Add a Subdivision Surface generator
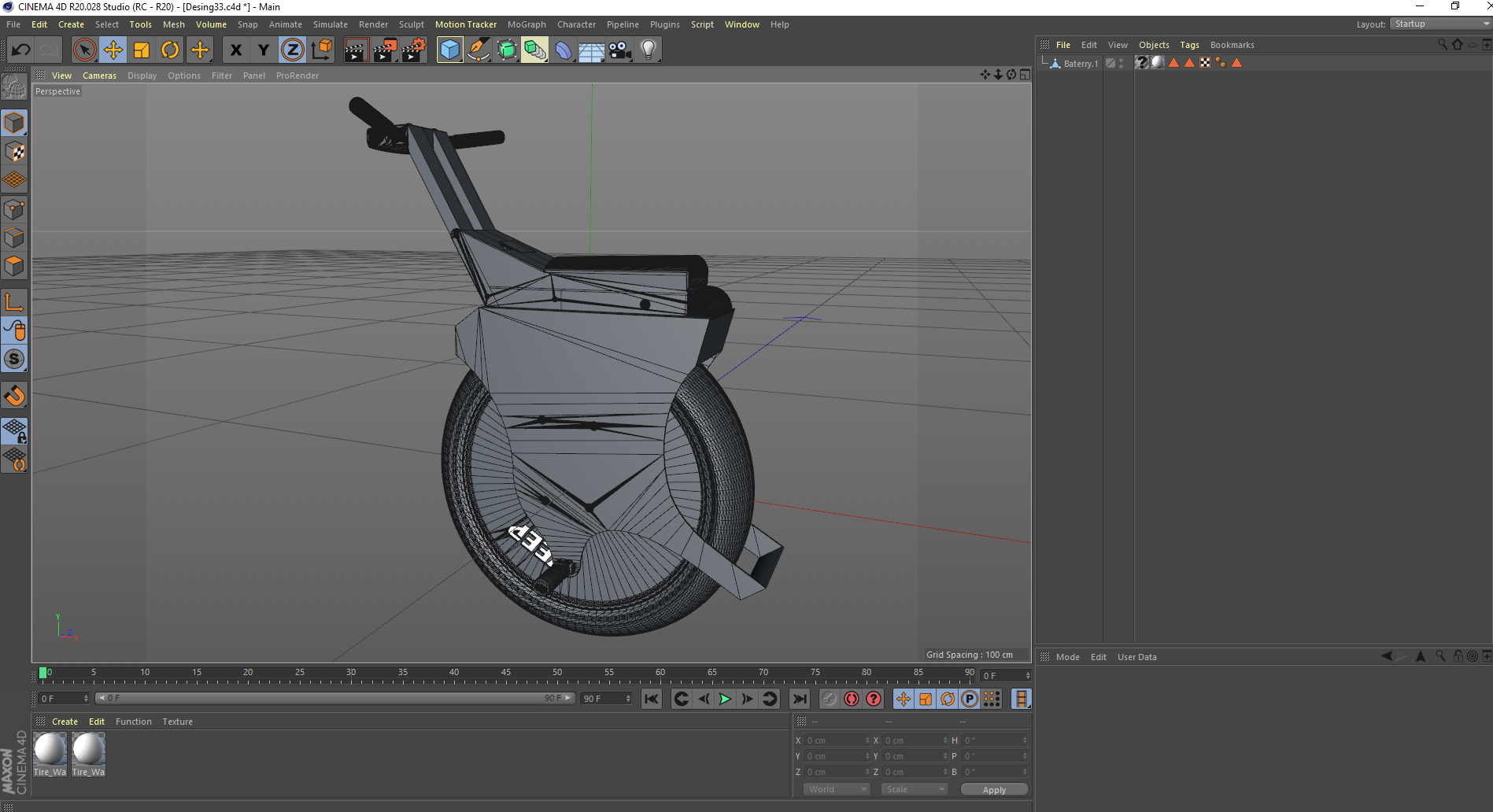This screenshot has height=812, width=1493. (507, 50)
